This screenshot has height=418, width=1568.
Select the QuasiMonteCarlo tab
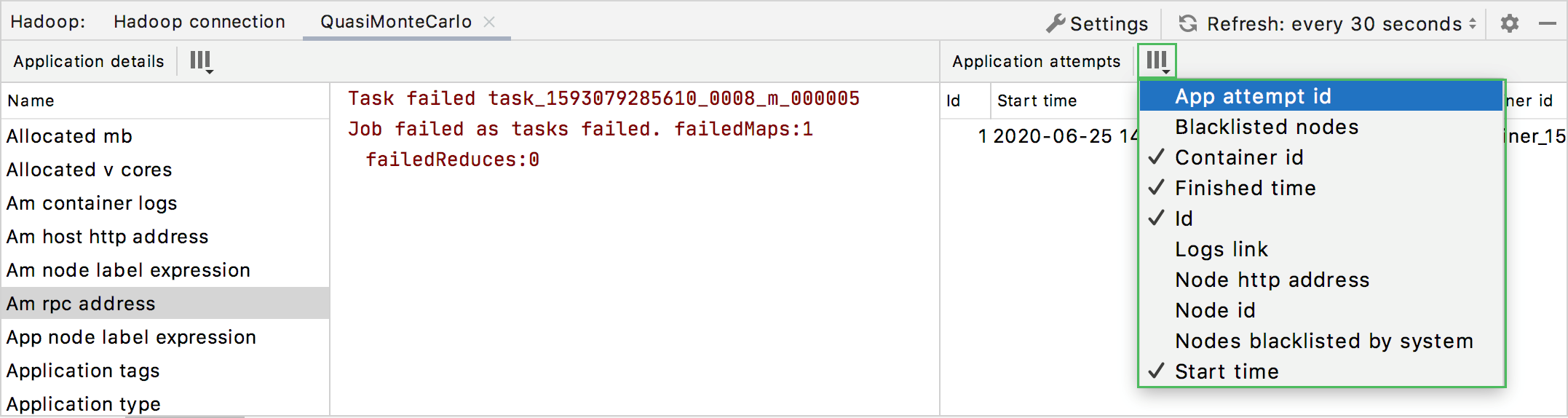[x=396, y=22]
